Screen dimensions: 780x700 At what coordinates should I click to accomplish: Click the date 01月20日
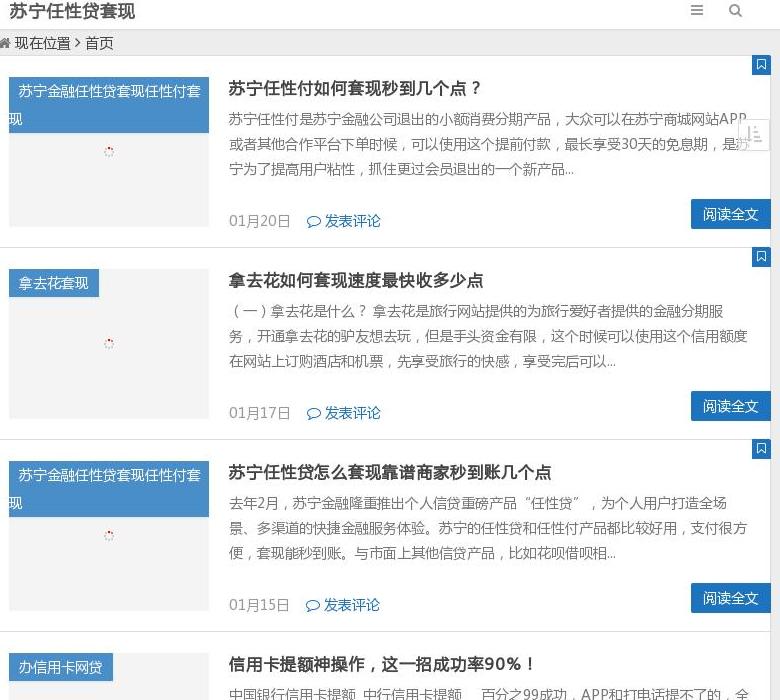pos(260,221)
